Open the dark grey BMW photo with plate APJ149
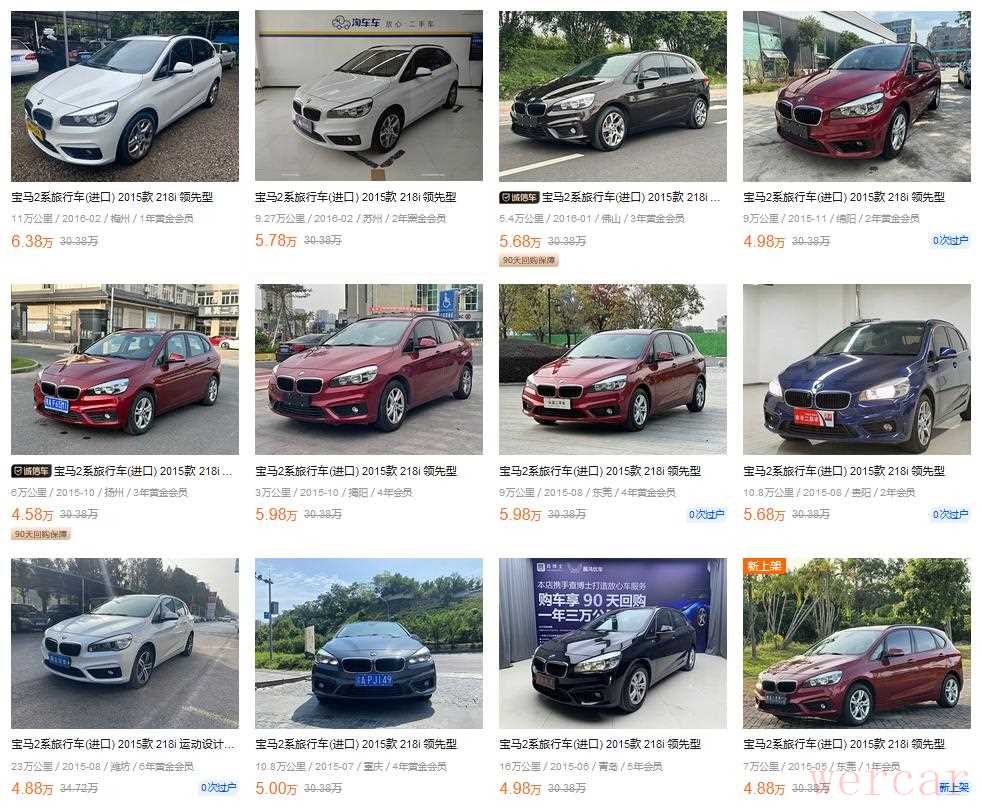The width and height of the screenshot is (982, 808). click(x=369, y=643)
